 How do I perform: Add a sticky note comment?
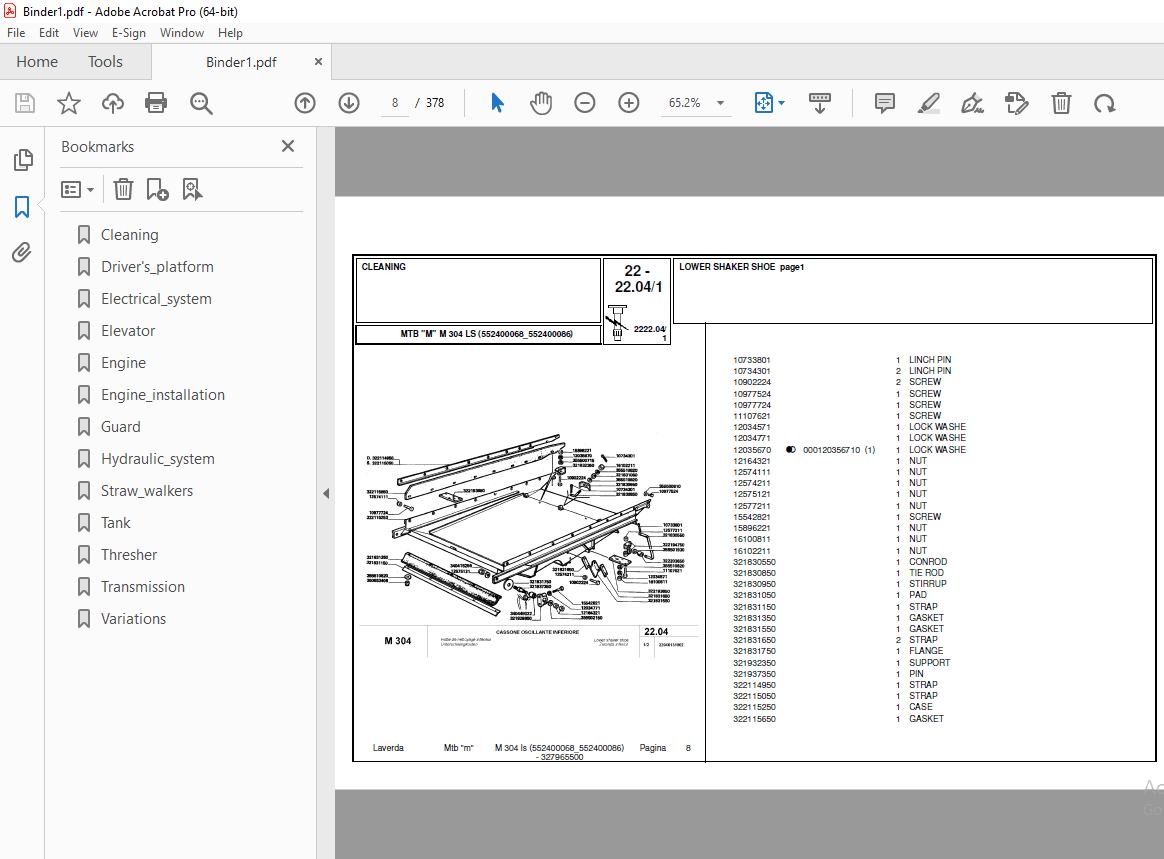click(x=884, y=103)
